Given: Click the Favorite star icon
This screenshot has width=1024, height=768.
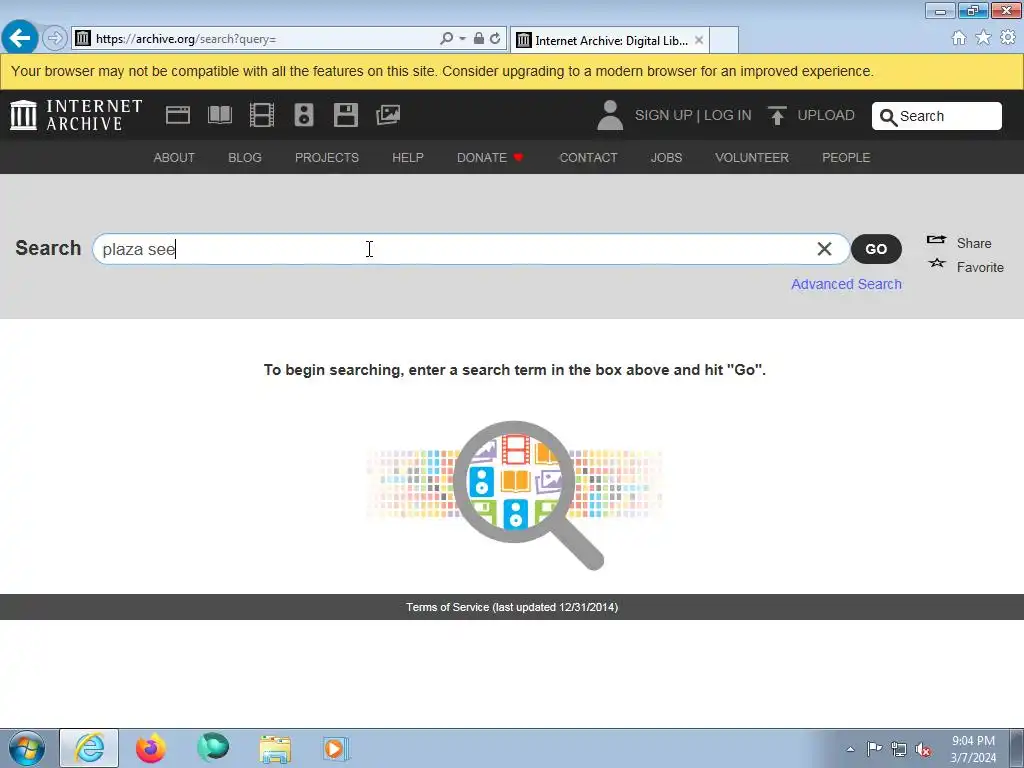Looking at the screenshot, I should (x=937, y=263).
